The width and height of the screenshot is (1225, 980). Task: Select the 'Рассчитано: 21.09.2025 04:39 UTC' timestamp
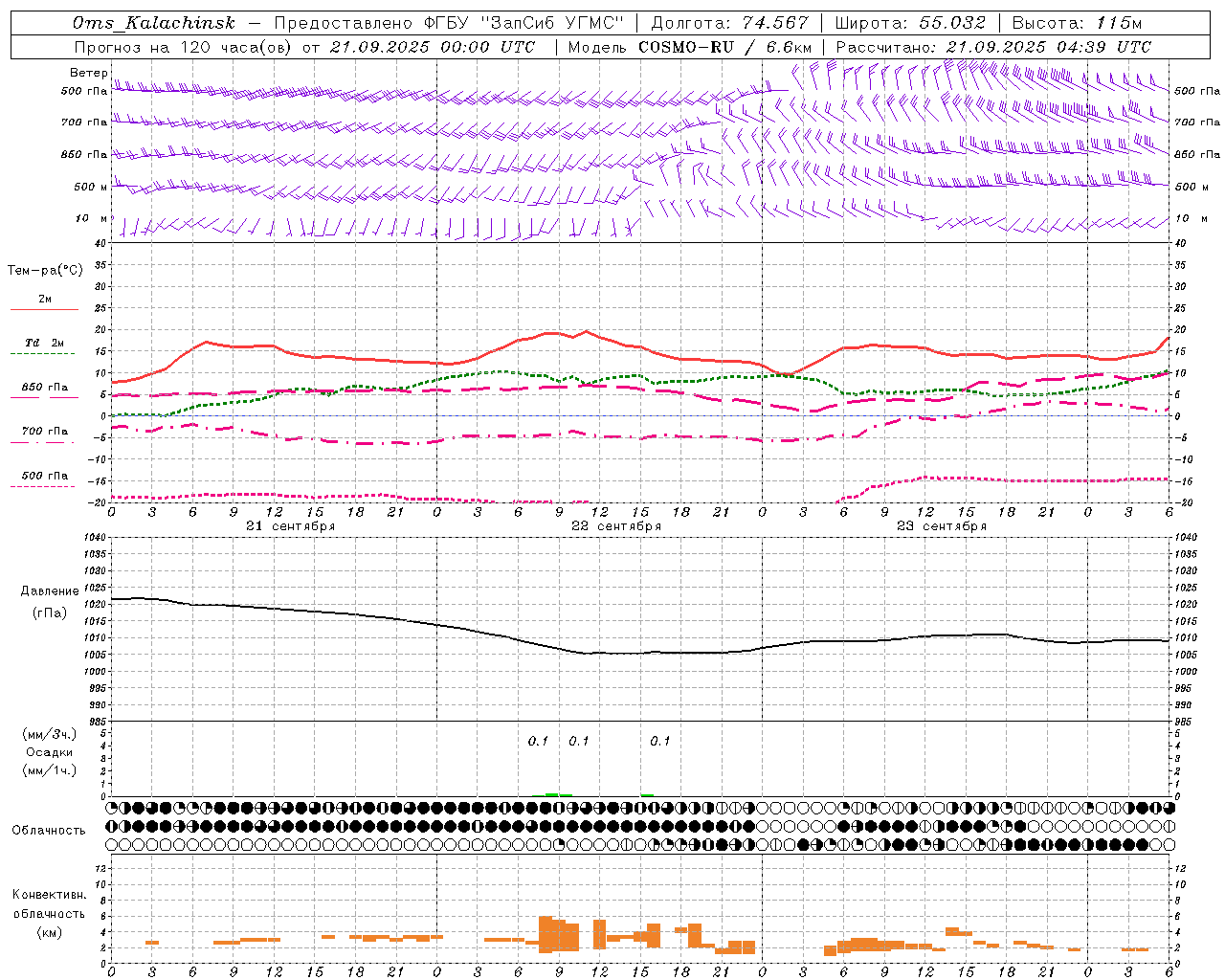(993, 47)
